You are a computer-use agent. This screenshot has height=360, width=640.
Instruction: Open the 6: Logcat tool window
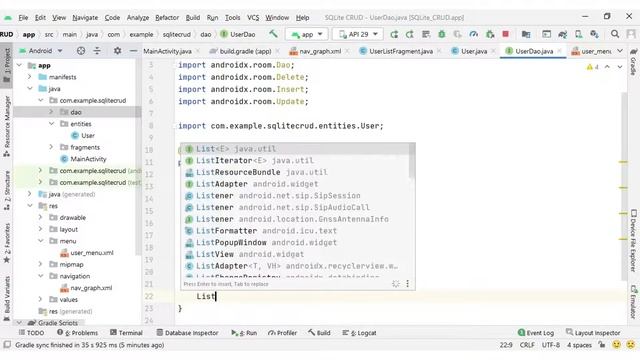pyautogui.click(x=359, y=333)
